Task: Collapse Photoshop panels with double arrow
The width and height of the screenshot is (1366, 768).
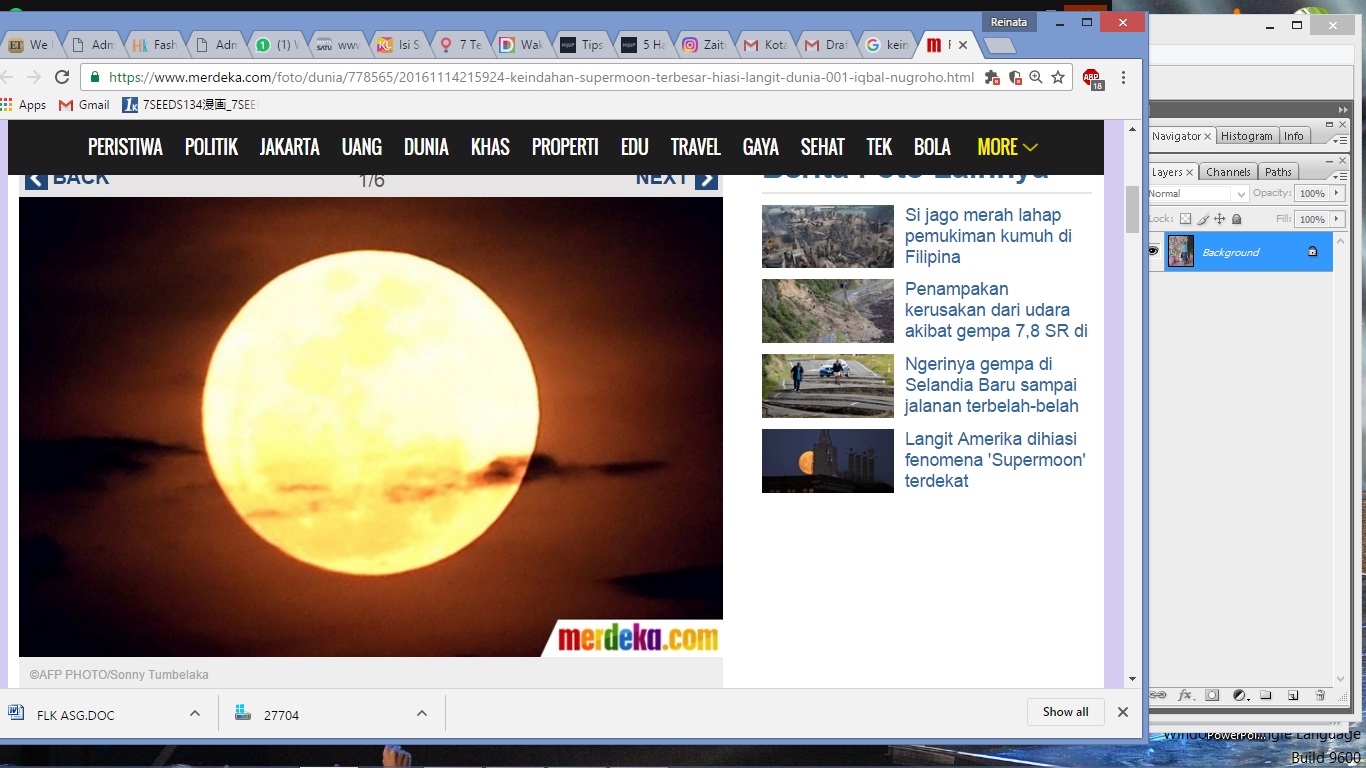Action: 1342,110
